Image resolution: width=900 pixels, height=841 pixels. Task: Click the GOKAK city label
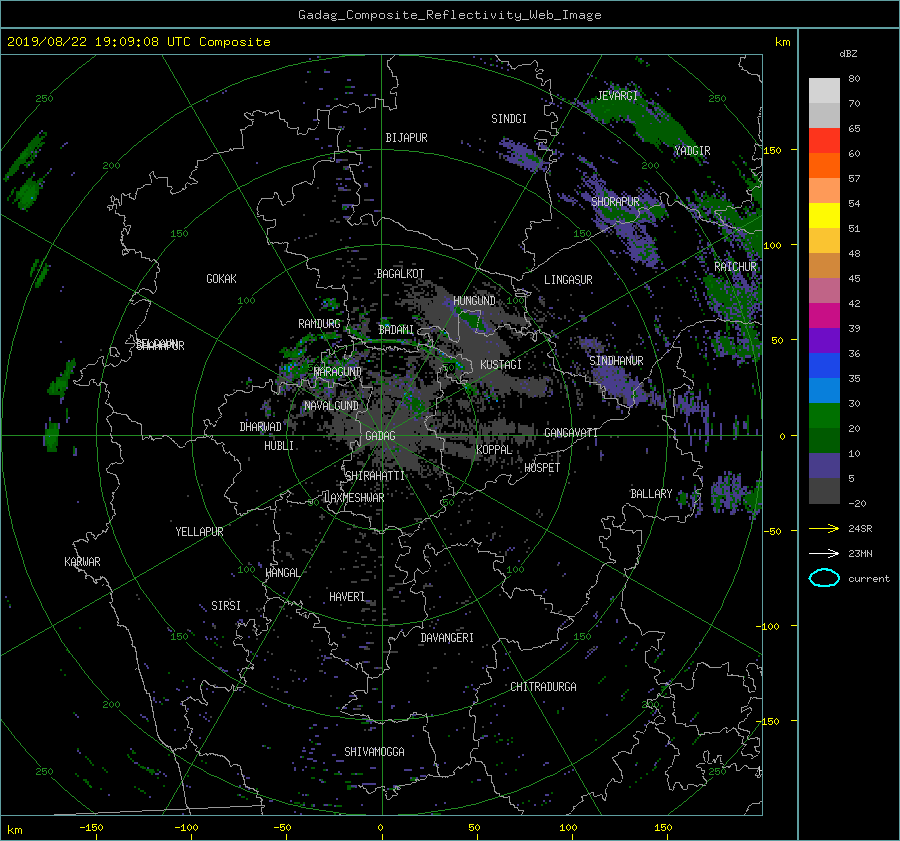[221, 279]
